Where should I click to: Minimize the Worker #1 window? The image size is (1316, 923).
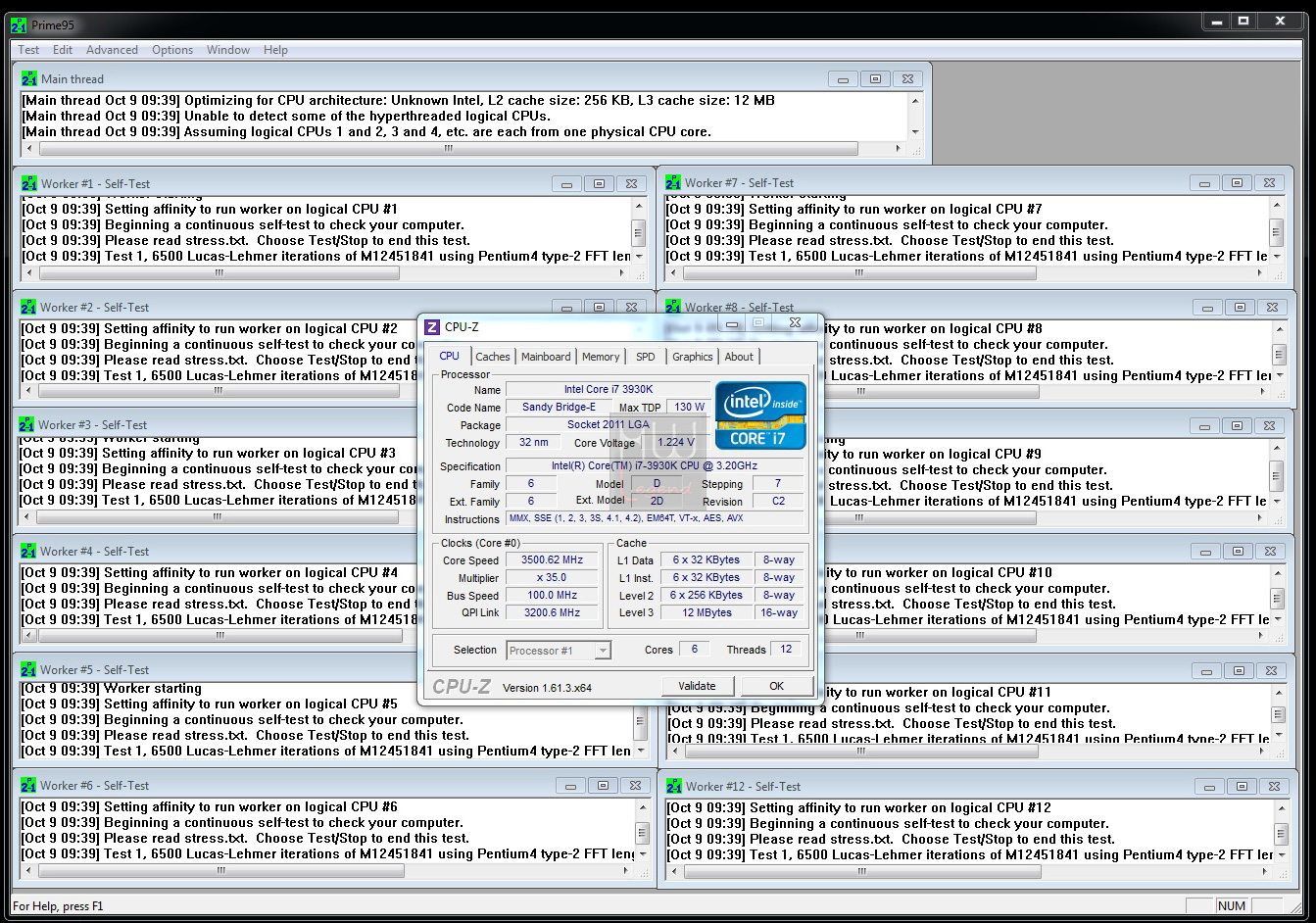(566, 183)
